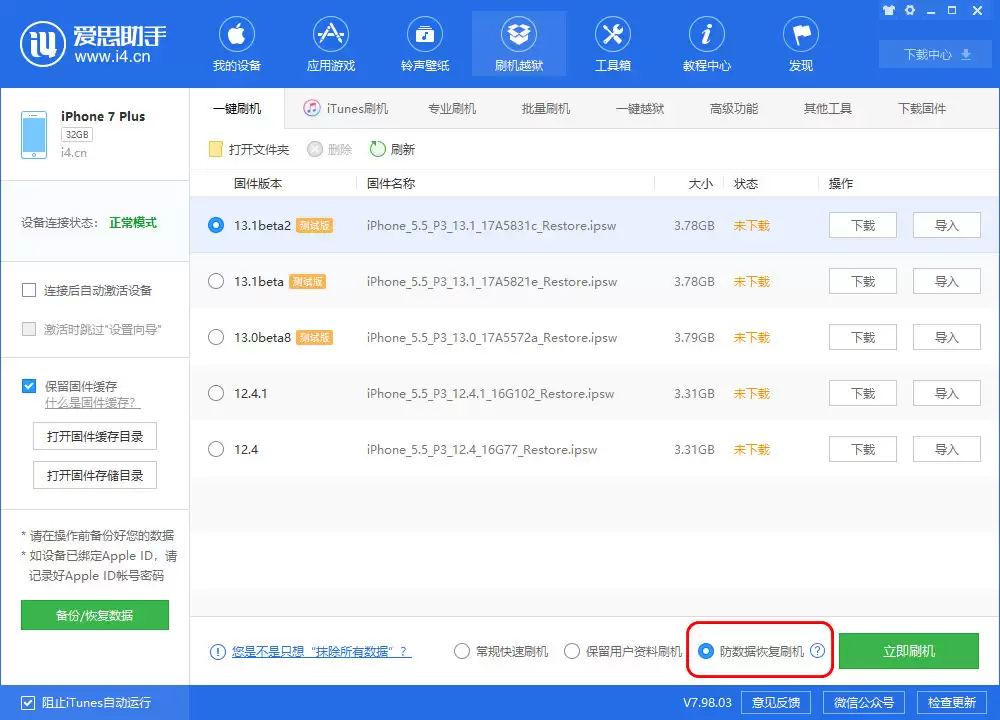Click iPhone_5.5_P3_12.4_16G77_Restore.ipsw filename
Screen dimensions: 1000x720
pyautogui.click(x=482, y=450)
